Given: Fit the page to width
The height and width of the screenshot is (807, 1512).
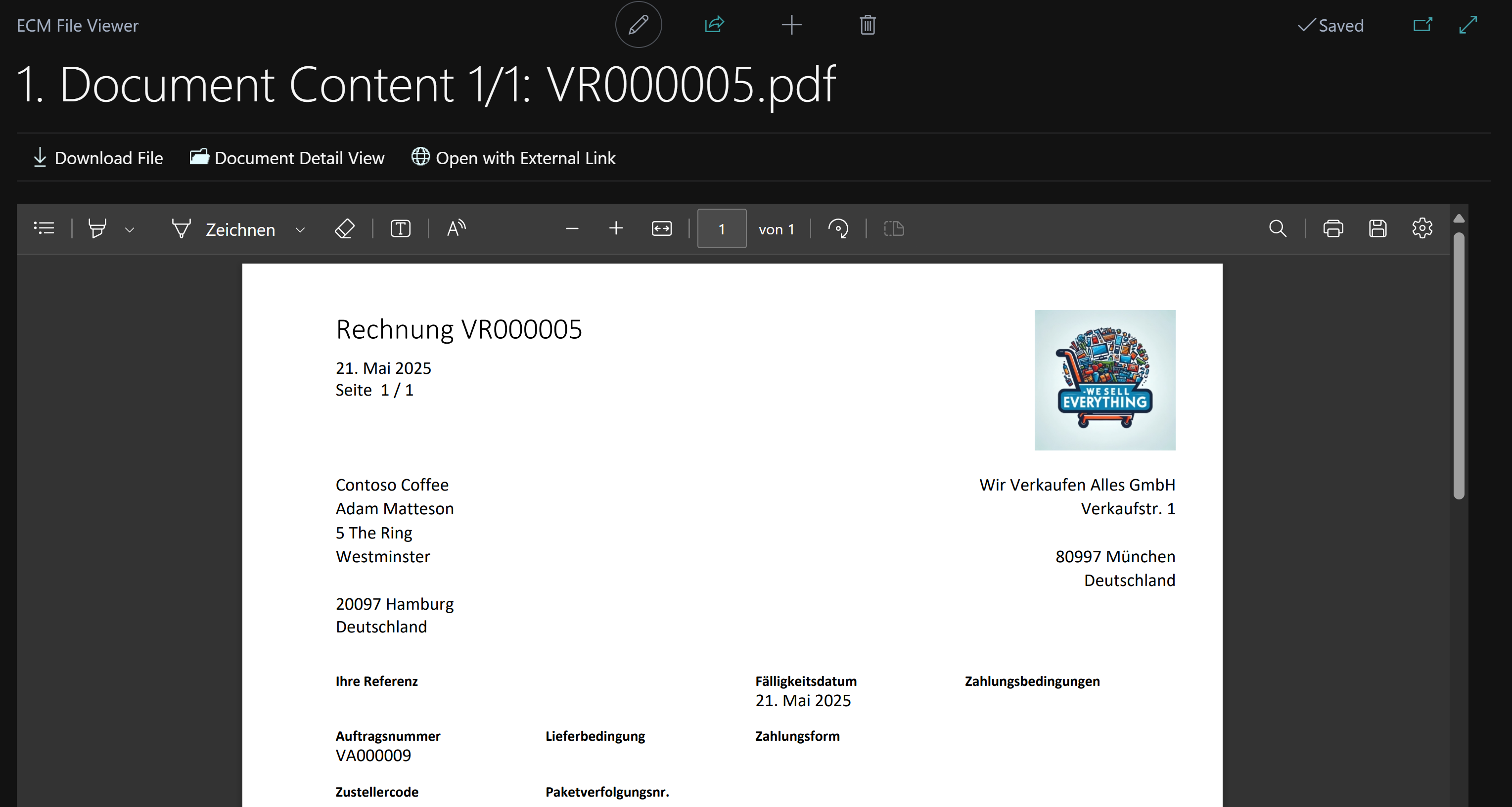Looking at the screenshot, I should pyautogui.click(x=661, y=228).
